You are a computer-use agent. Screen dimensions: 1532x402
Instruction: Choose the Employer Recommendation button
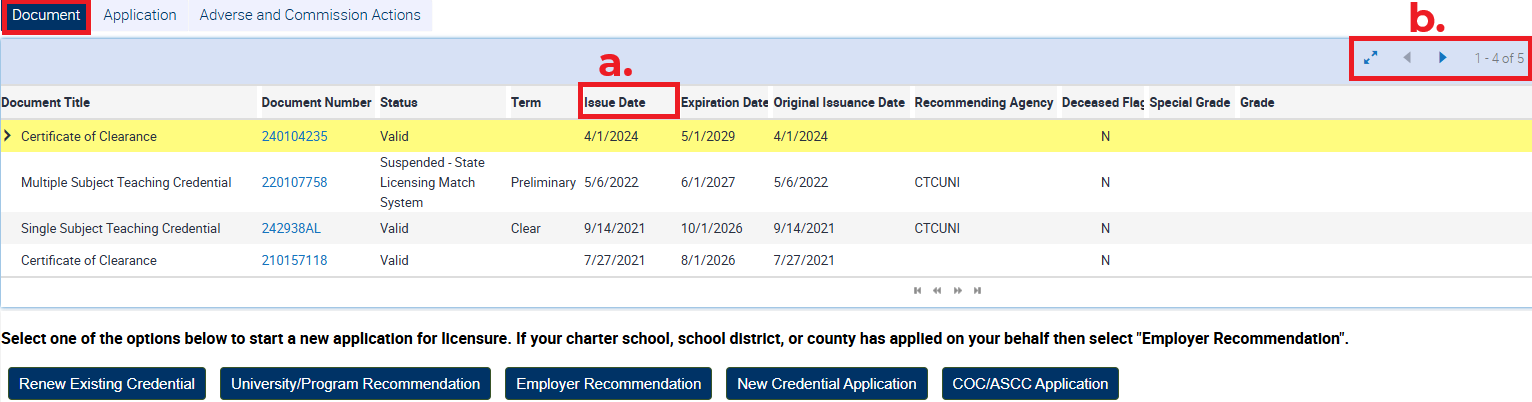tap(608, 384)
